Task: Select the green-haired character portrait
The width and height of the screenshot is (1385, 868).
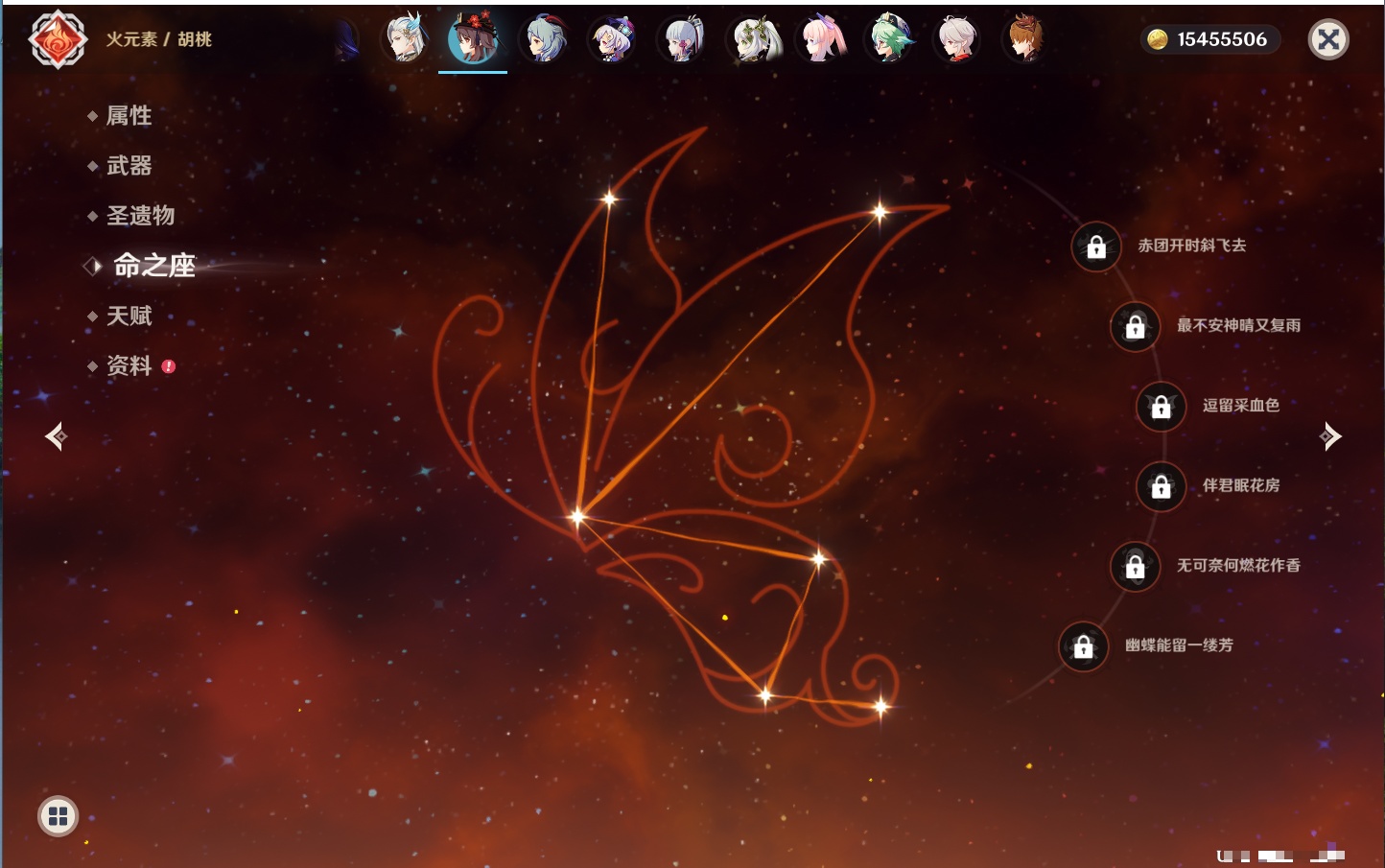Action: [x=890, y=39]
